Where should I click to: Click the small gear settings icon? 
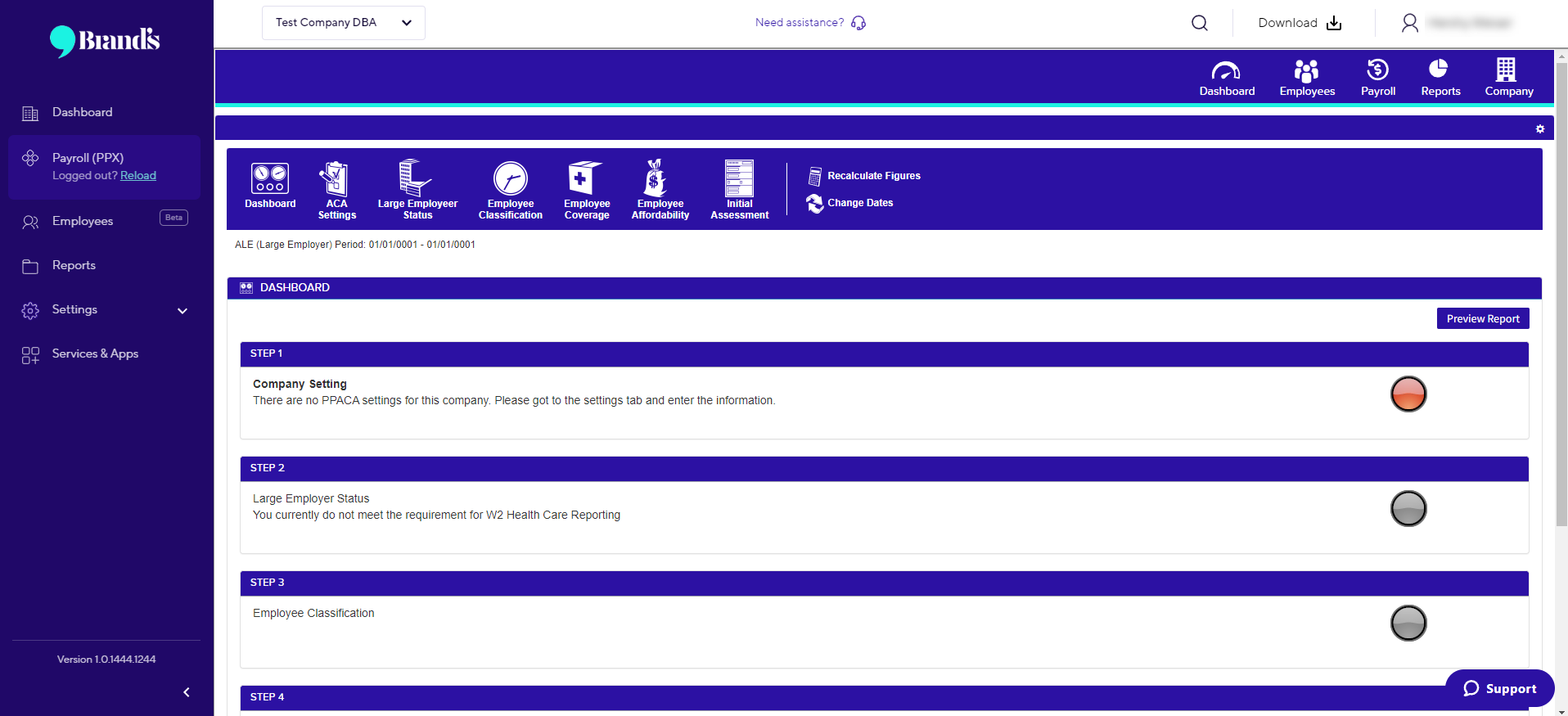(1540, 128)
